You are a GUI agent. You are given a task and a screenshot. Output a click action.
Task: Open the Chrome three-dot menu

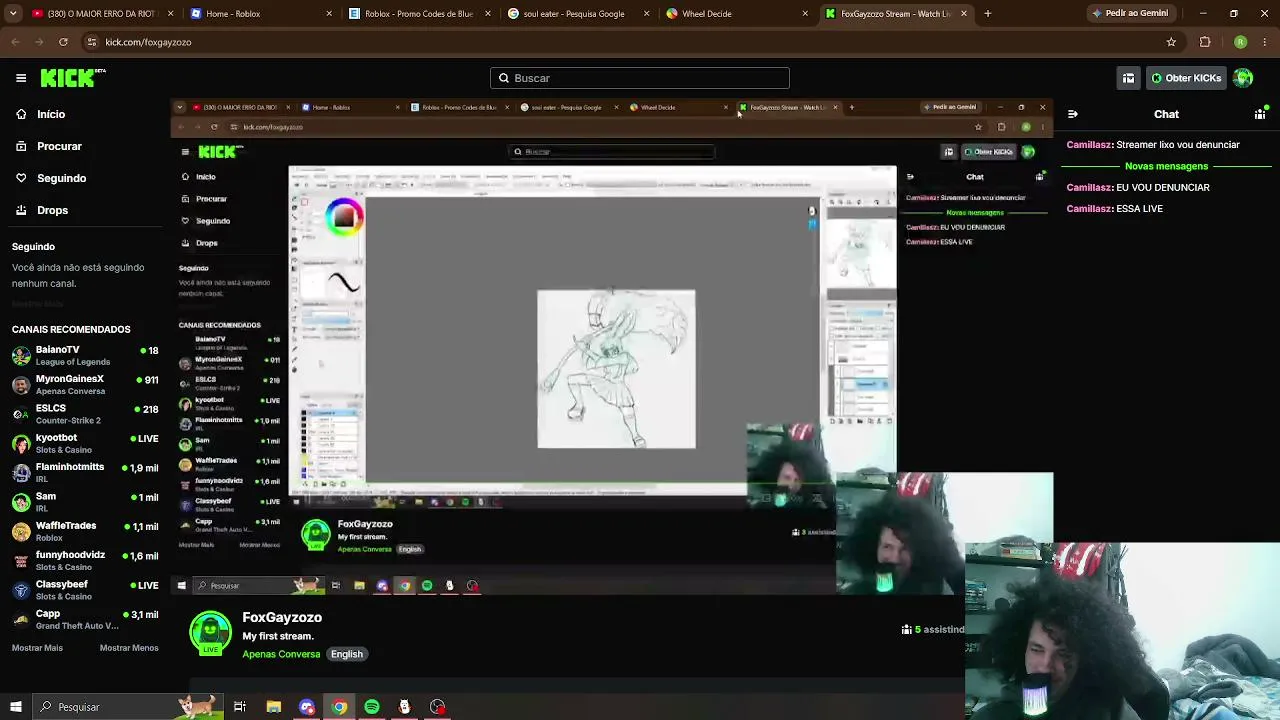tap(1265, 42)
